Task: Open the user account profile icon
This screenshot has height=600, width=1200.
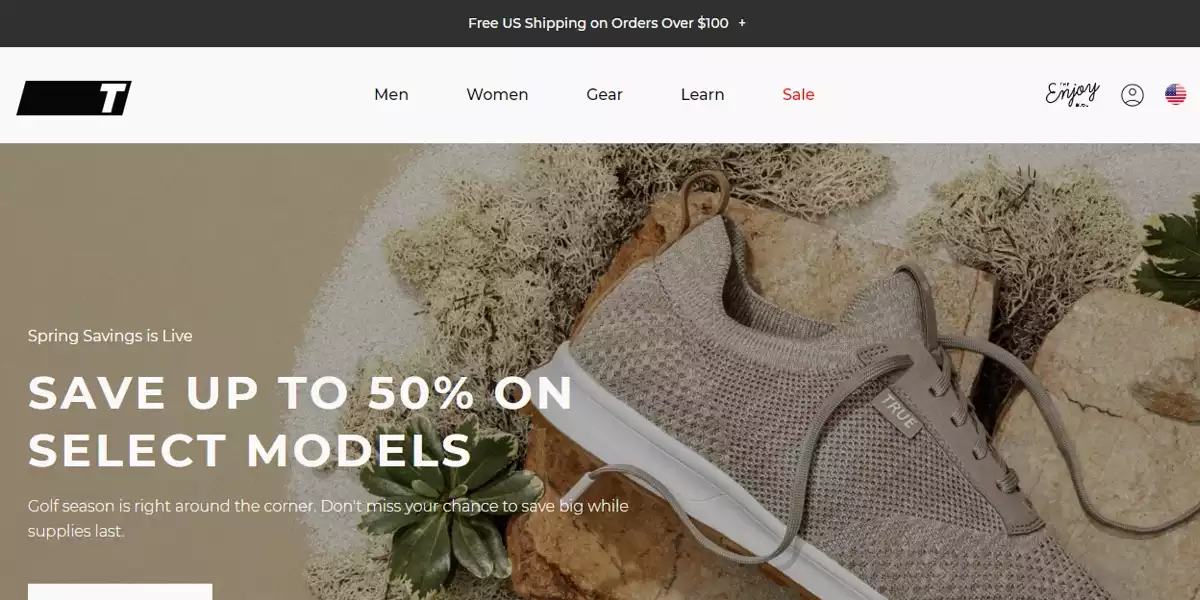Action: pos(1132,95)
